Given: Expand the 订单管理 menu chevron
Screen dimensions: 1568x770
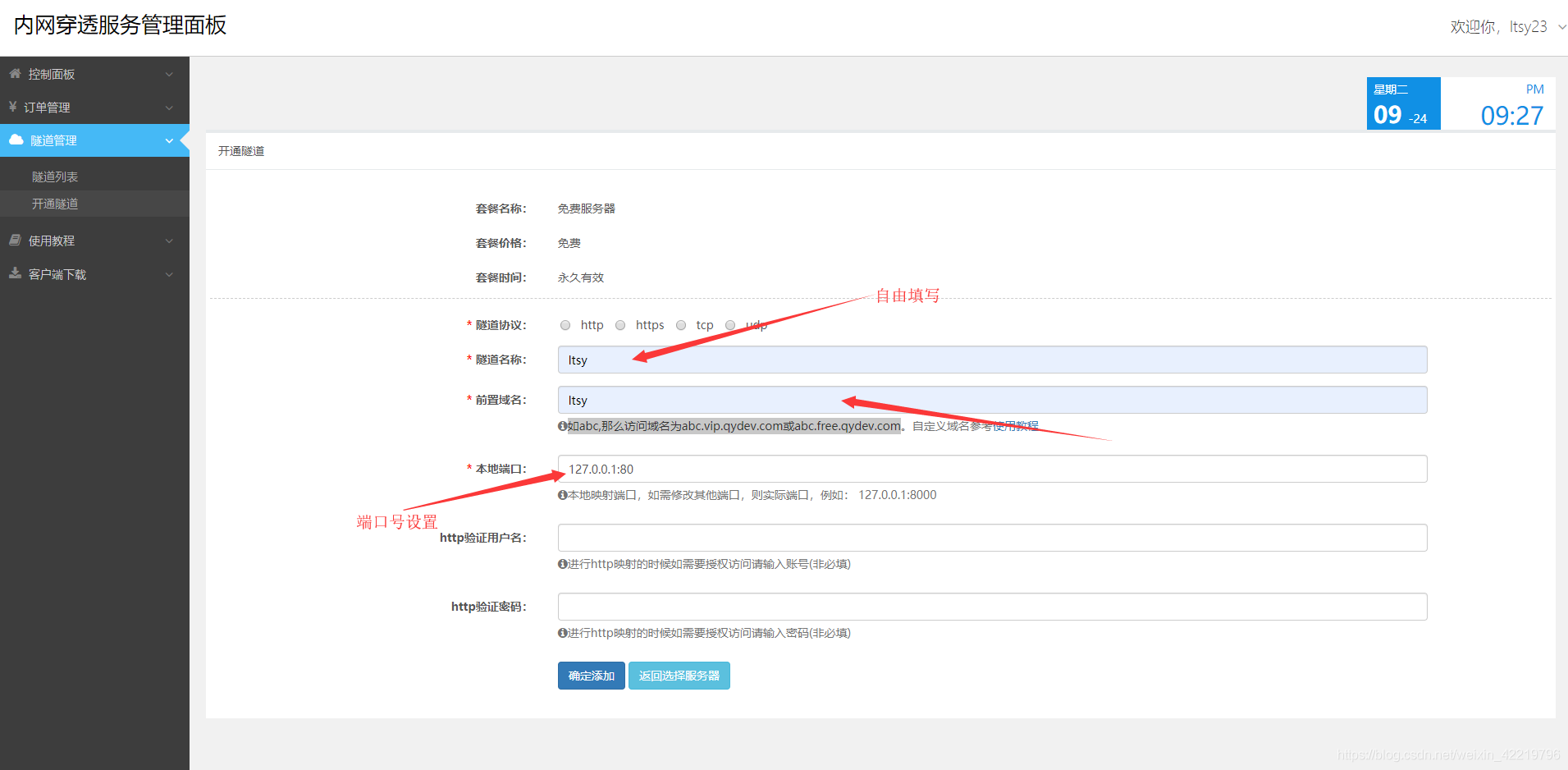Looking at the screenshot, I should pyautogui.click(x=169, y=108).
